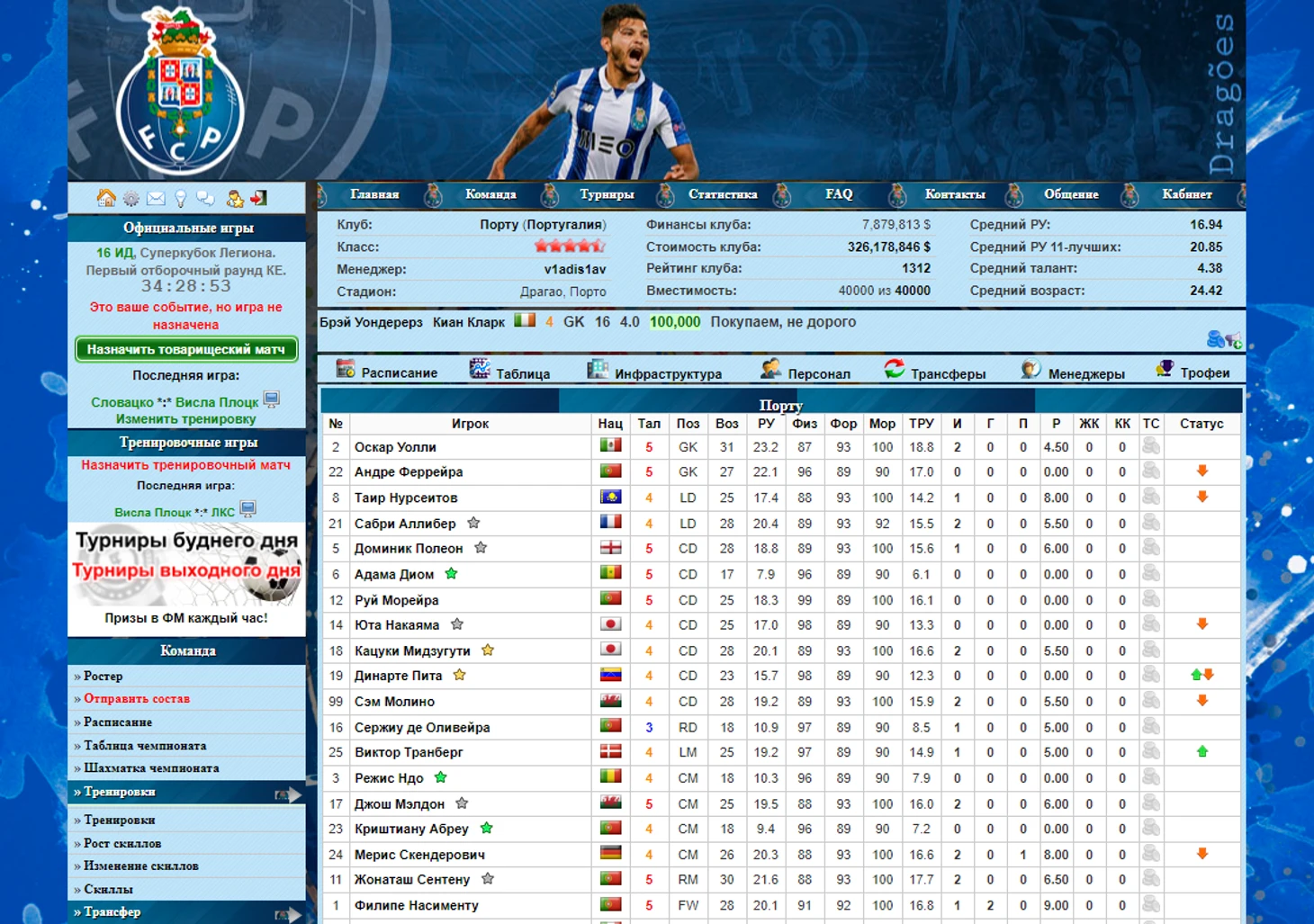The height and width of the screenshot is (924, 1314).
Task: Click the Изменить тренировку link
Action: [186, 419]
